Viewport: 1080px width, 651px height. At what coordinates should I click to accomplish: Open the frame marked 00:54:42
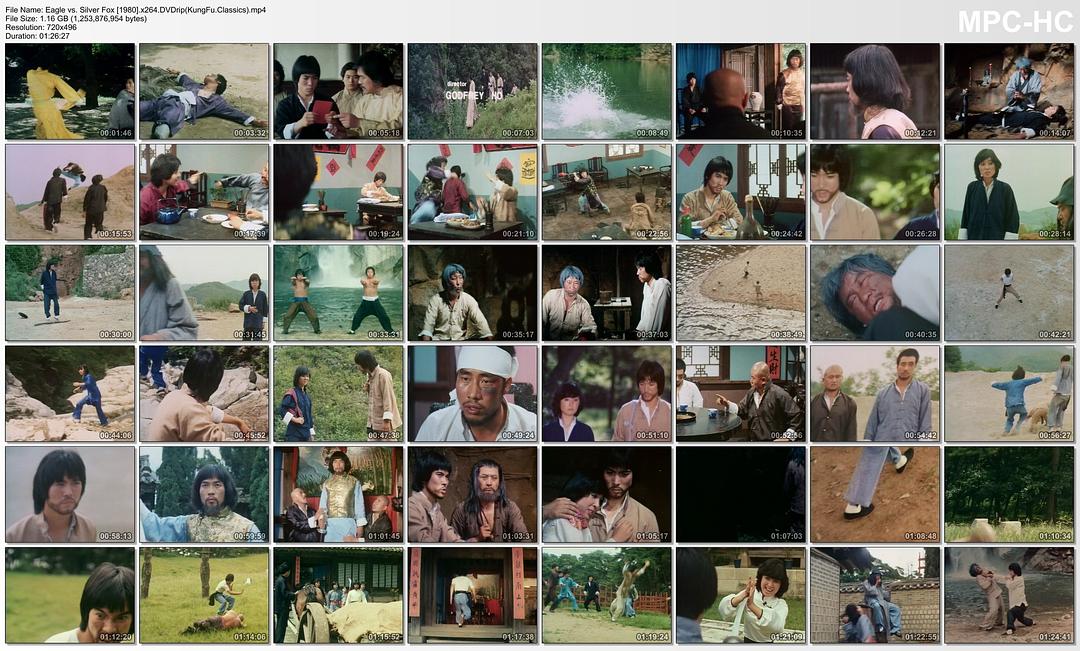[x=875, y=393]
